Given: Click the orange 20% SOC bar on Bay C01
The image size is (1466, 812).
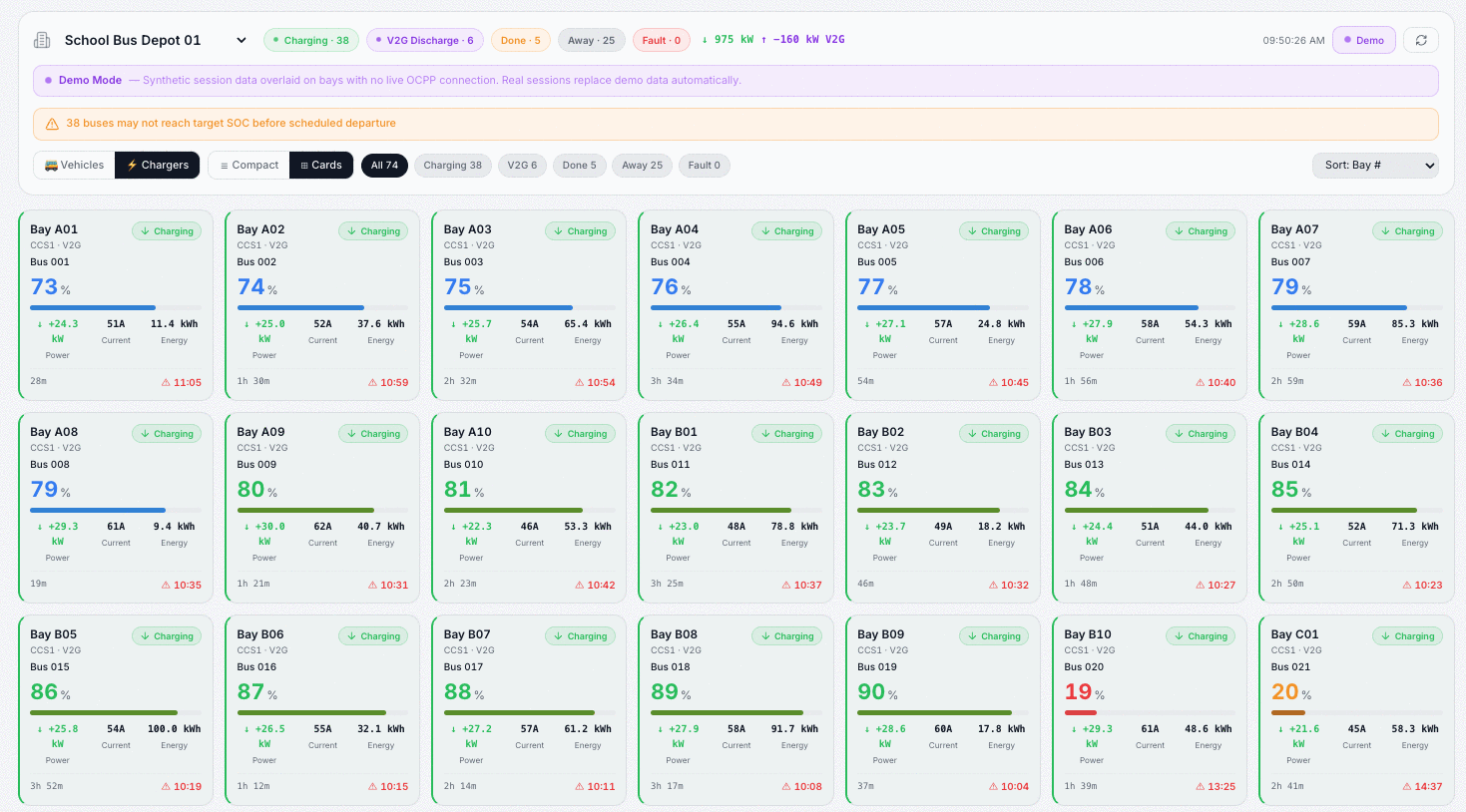Looking at the screenshot, I should (1357, 712).
